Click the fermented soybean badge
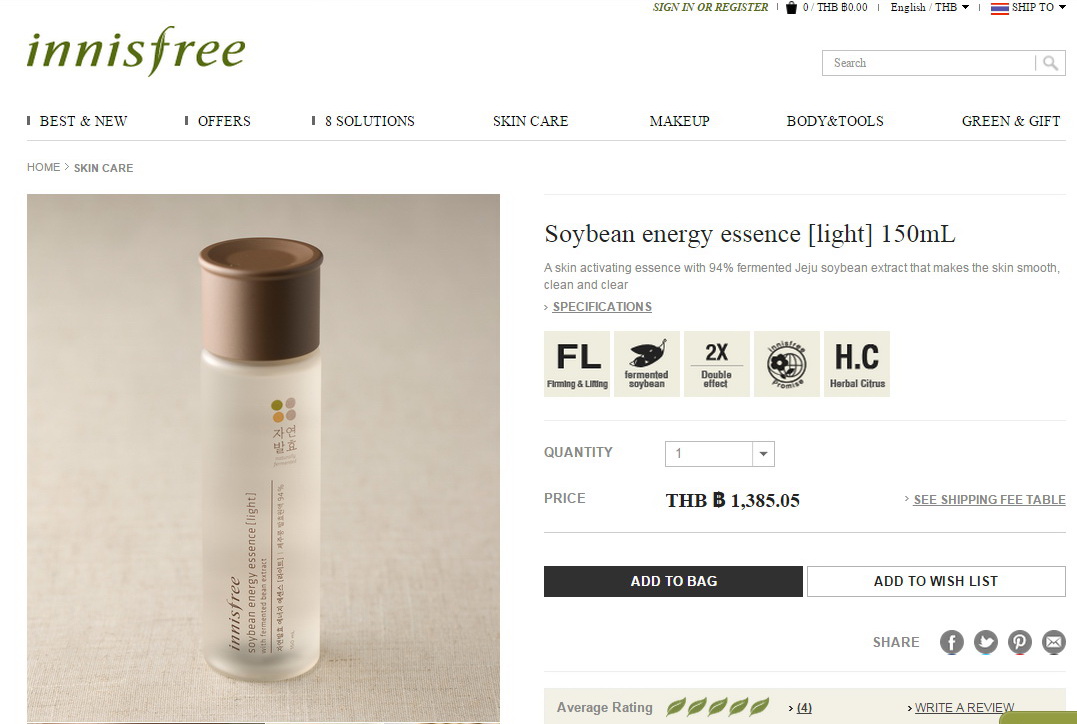Viewport: 1077px width, 724px height. point(647,364)
